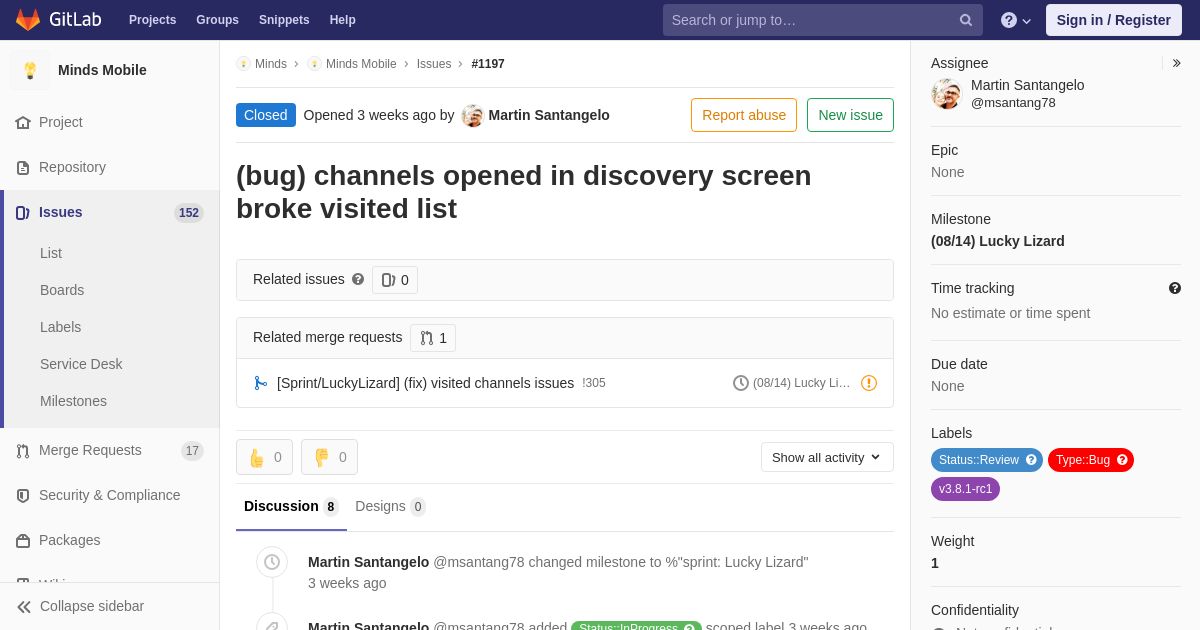Click the Issues count badge 152
The width and height of the screenshot is (1200, 630).
189,213
